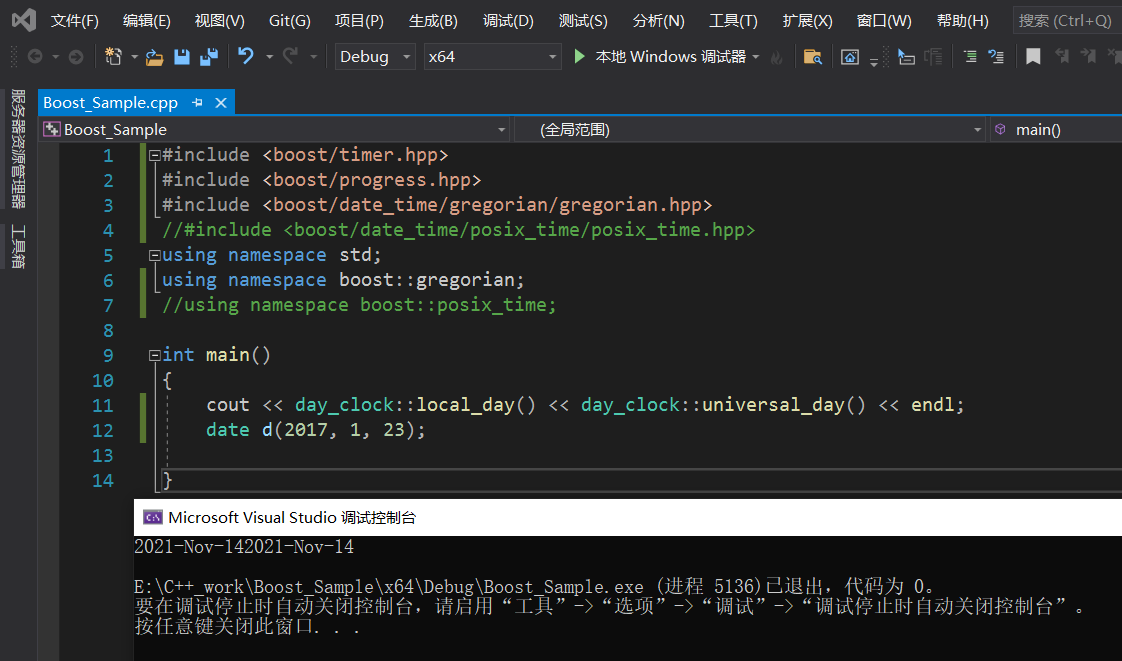
Task: Open the 生成(B) menu
Action: click(x=433, y=21)
